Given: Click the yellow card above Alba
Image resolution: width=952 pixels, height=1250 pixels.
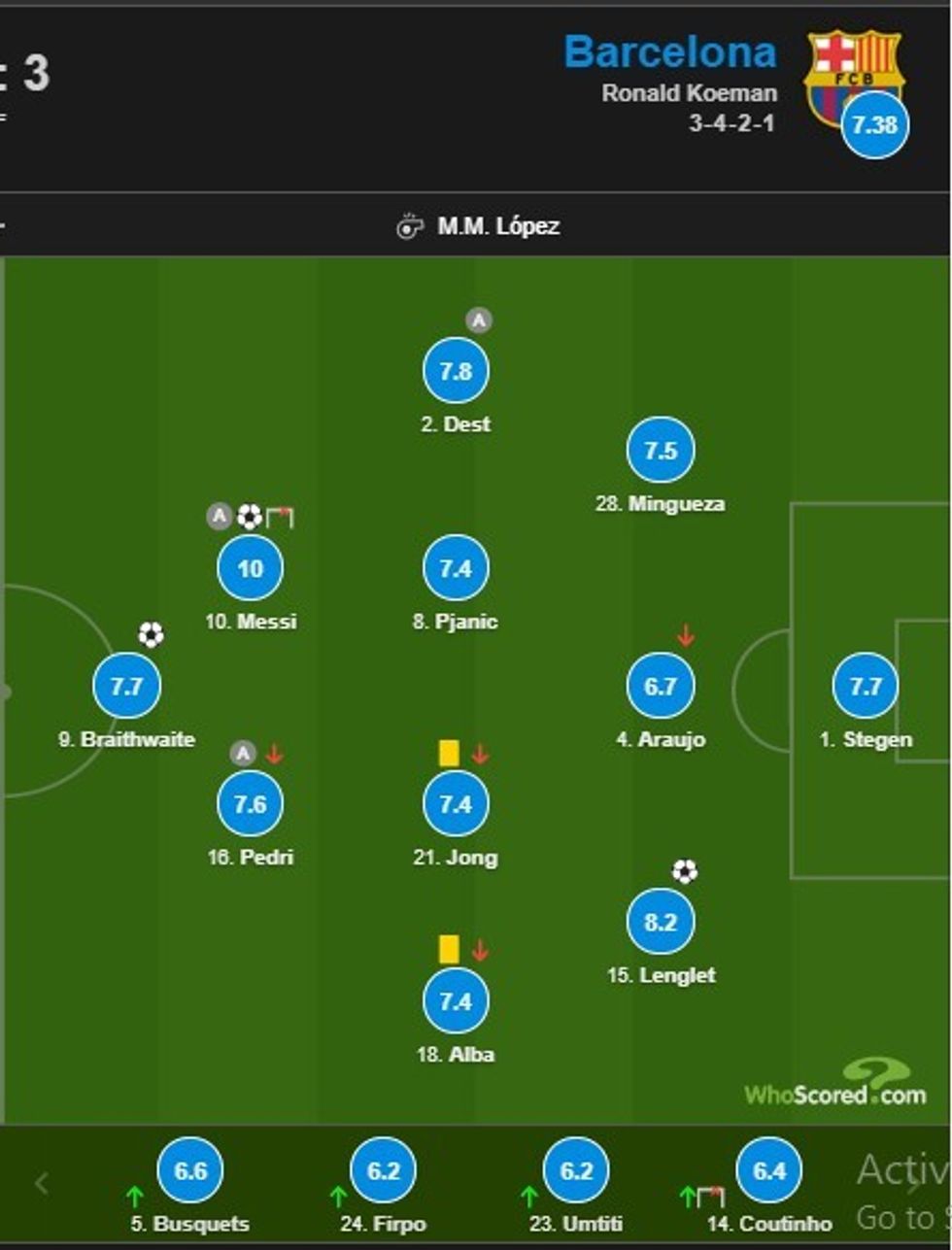Looking at the screenshot, I should coord(449,949).
